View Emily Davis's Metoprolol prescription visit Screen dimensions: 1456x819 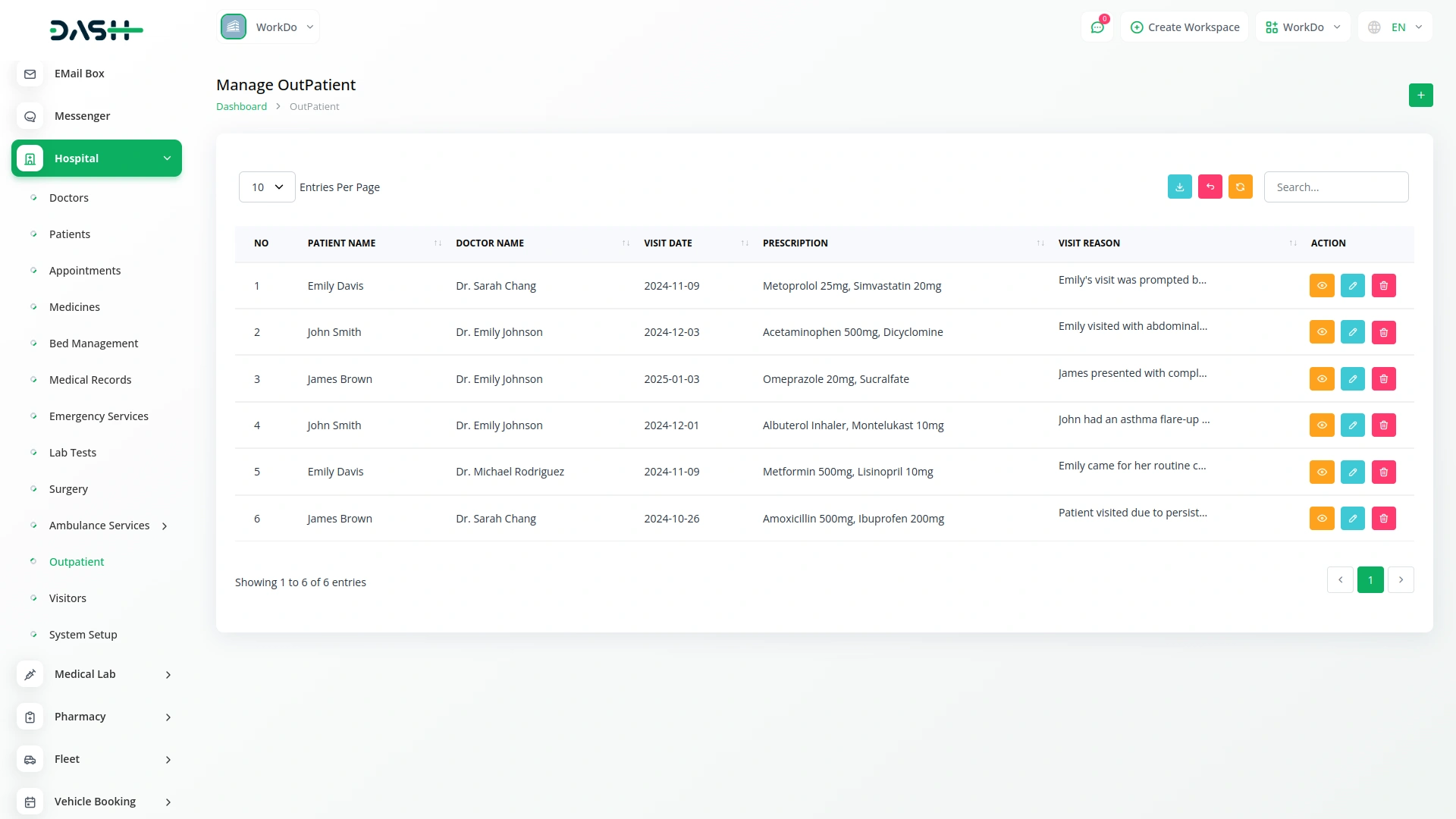(x=1321, y=286)
